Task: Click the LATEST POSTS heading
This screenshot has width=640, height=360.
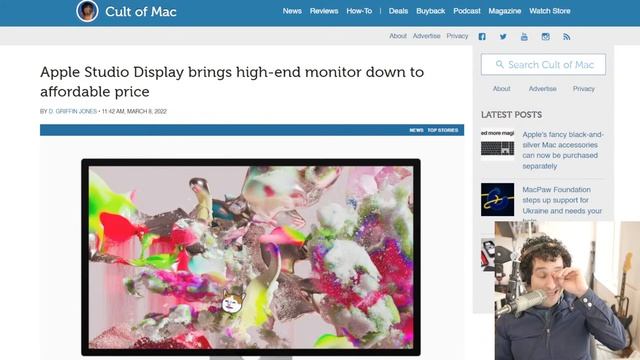Action: pos(511,115)
